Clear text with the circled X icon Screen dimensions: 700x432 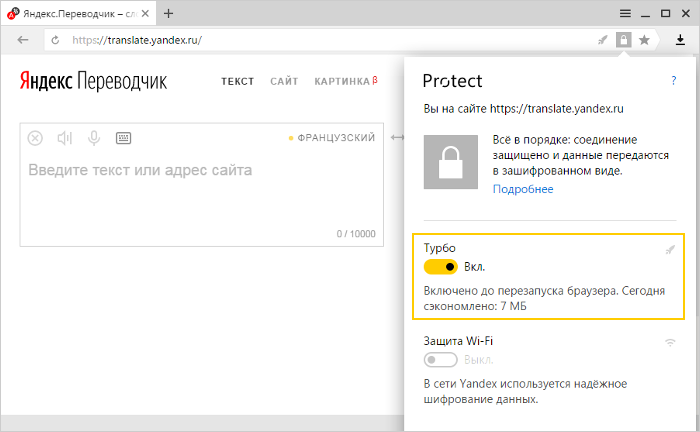pos(35,138)
